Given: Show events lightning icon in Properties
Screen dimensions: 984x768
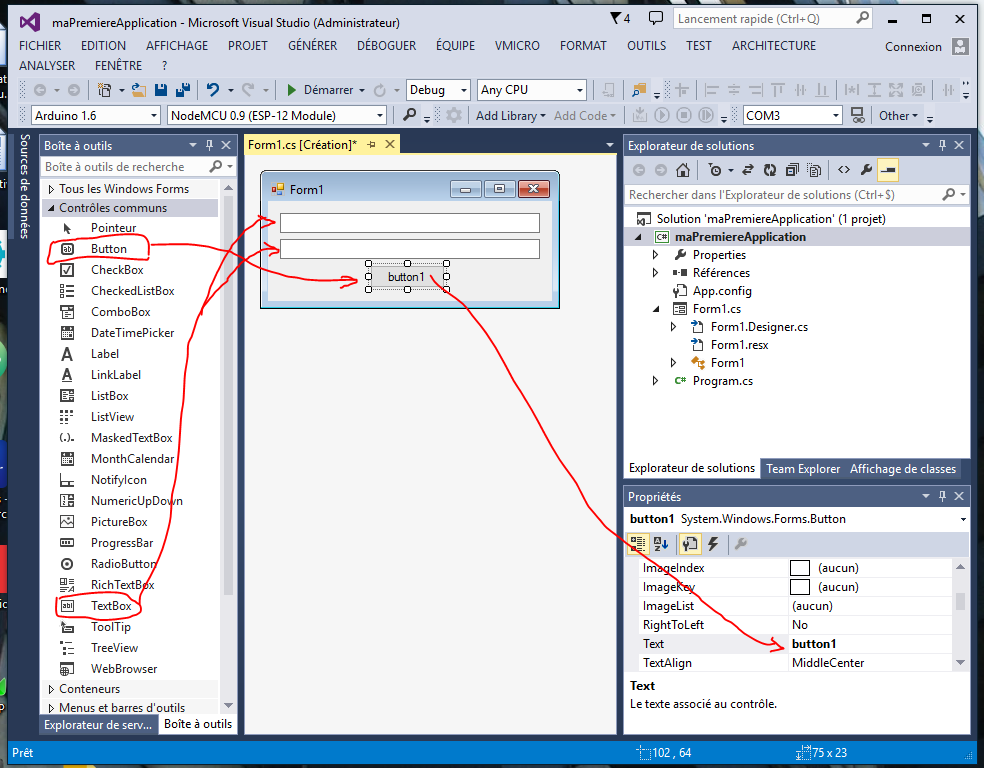Looking at the screenshot, I should click(713, 544).
